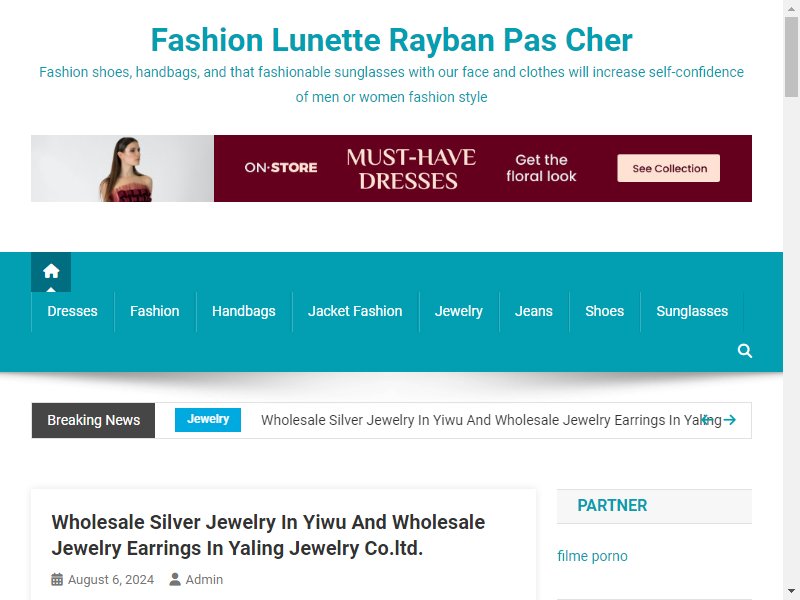Click the Admin author link
The height and width of the screenshot is (600, 800).
click(x=204, y=580)
